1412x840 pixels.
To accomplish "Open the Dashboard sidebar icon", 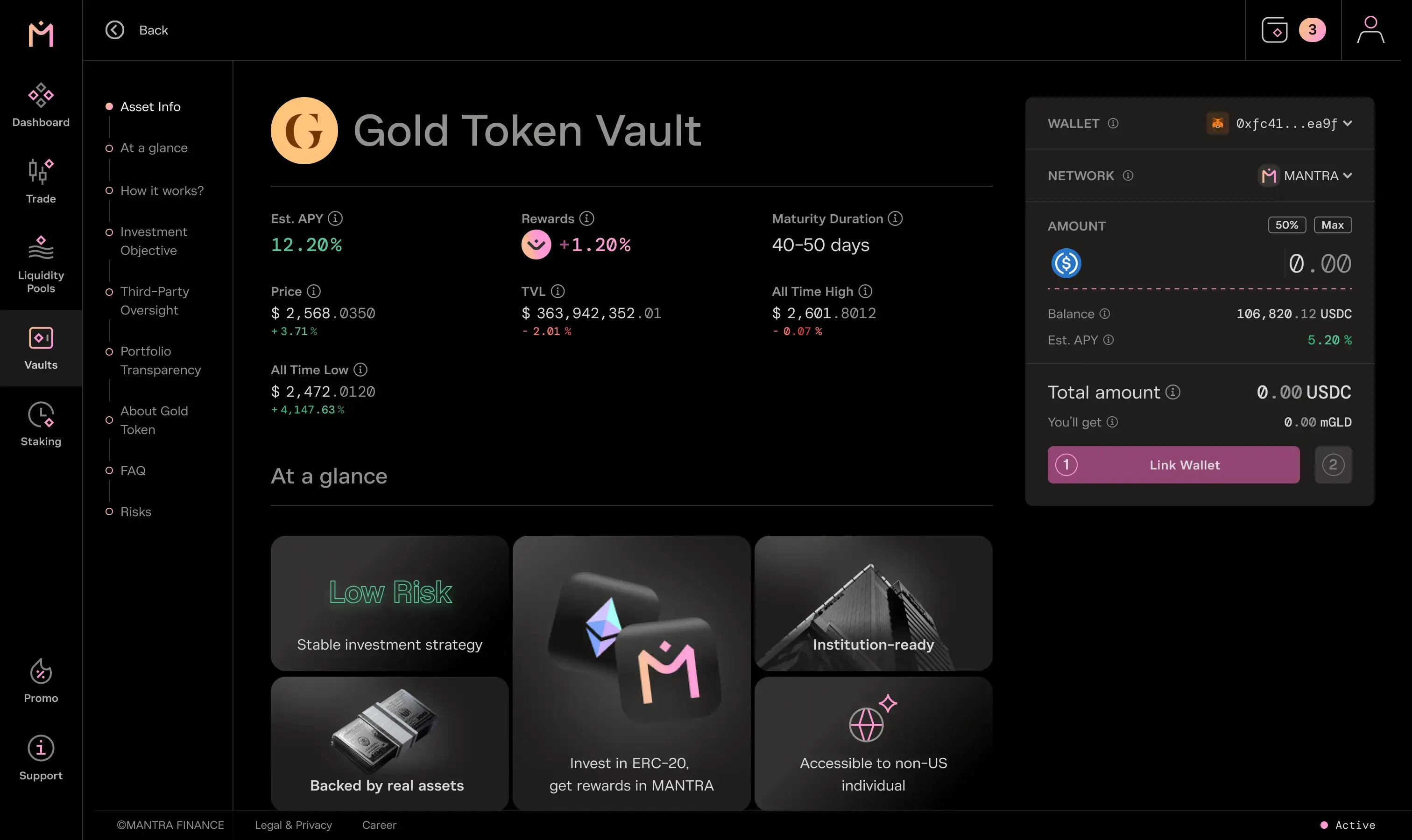I will pyautogui.click(x=41, y=96).
